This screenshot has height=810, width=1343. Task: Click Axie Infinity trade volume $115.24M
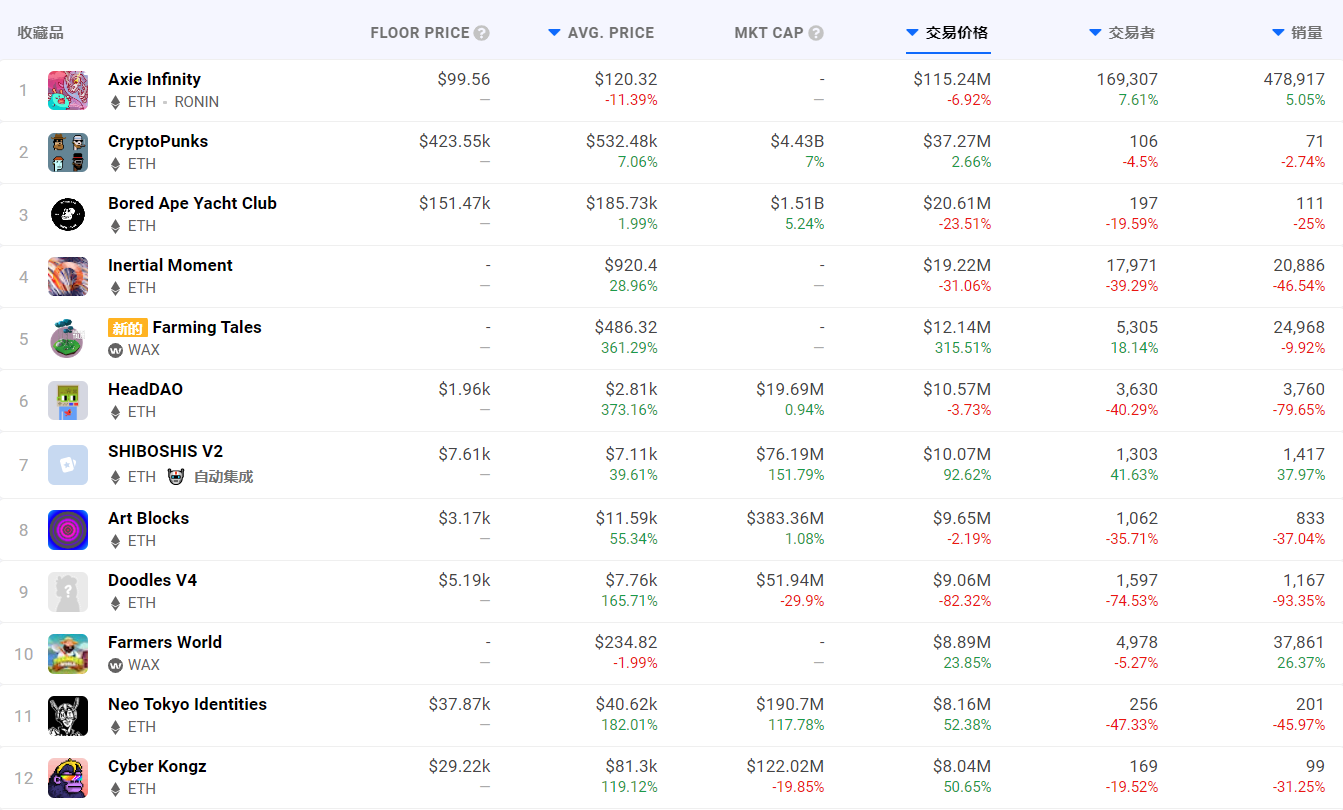952,79
